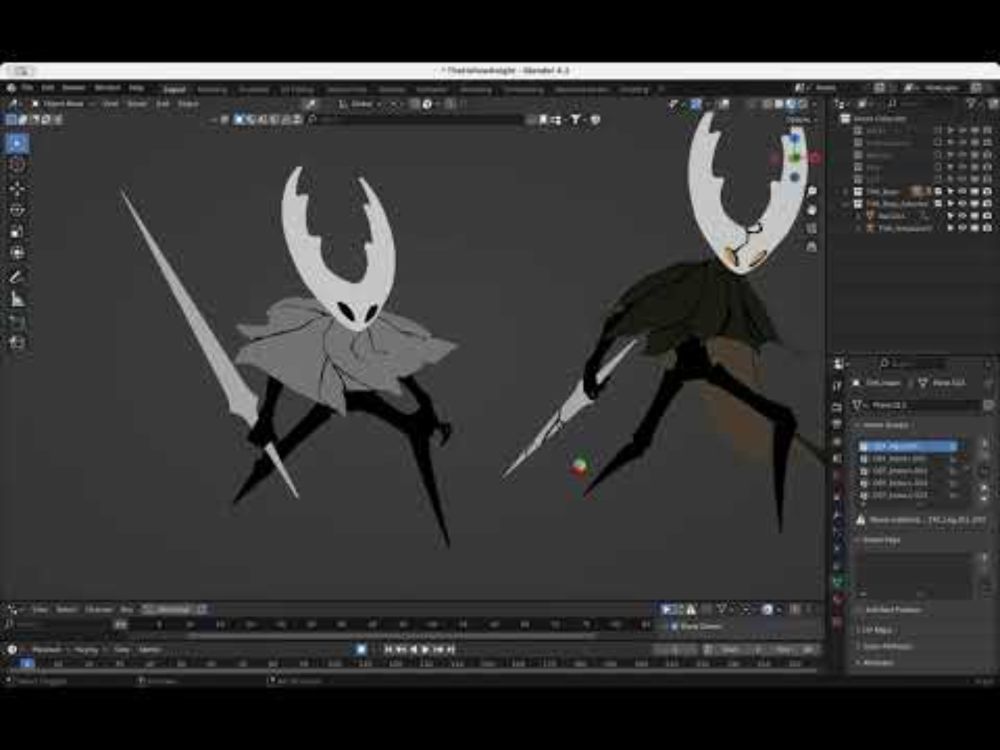The image size is (1000, 750).
Task: Switch to the Modeling workspace tab
Action: click(x=212, y=90)
